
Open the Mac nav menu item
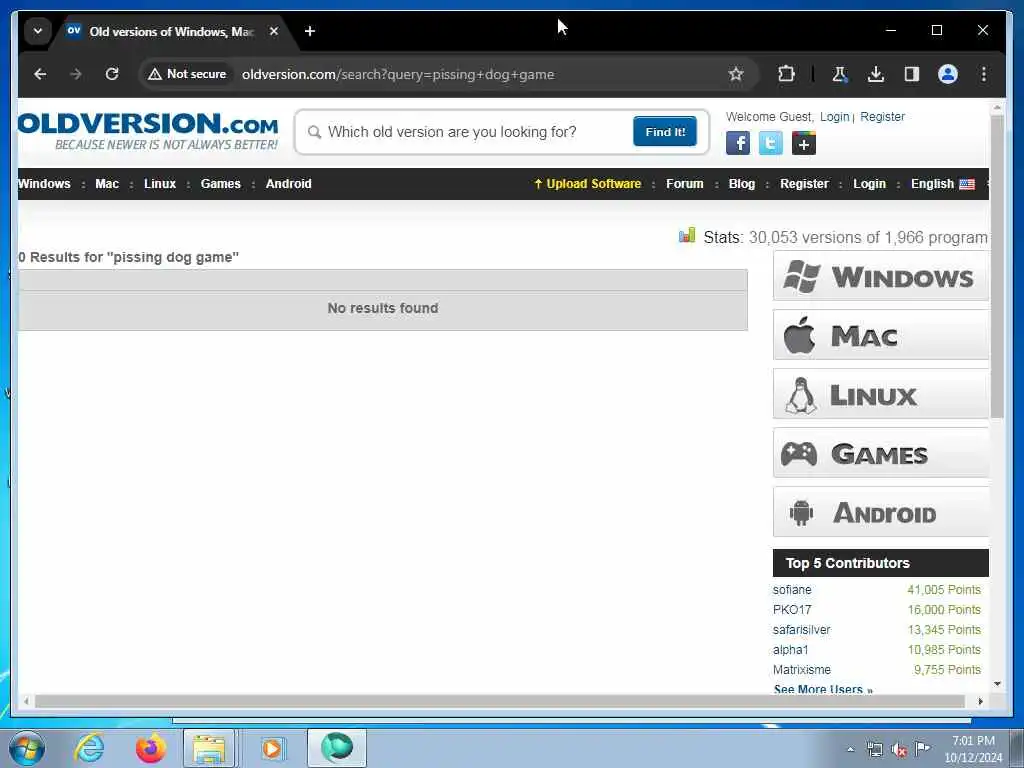pos(107,184)
